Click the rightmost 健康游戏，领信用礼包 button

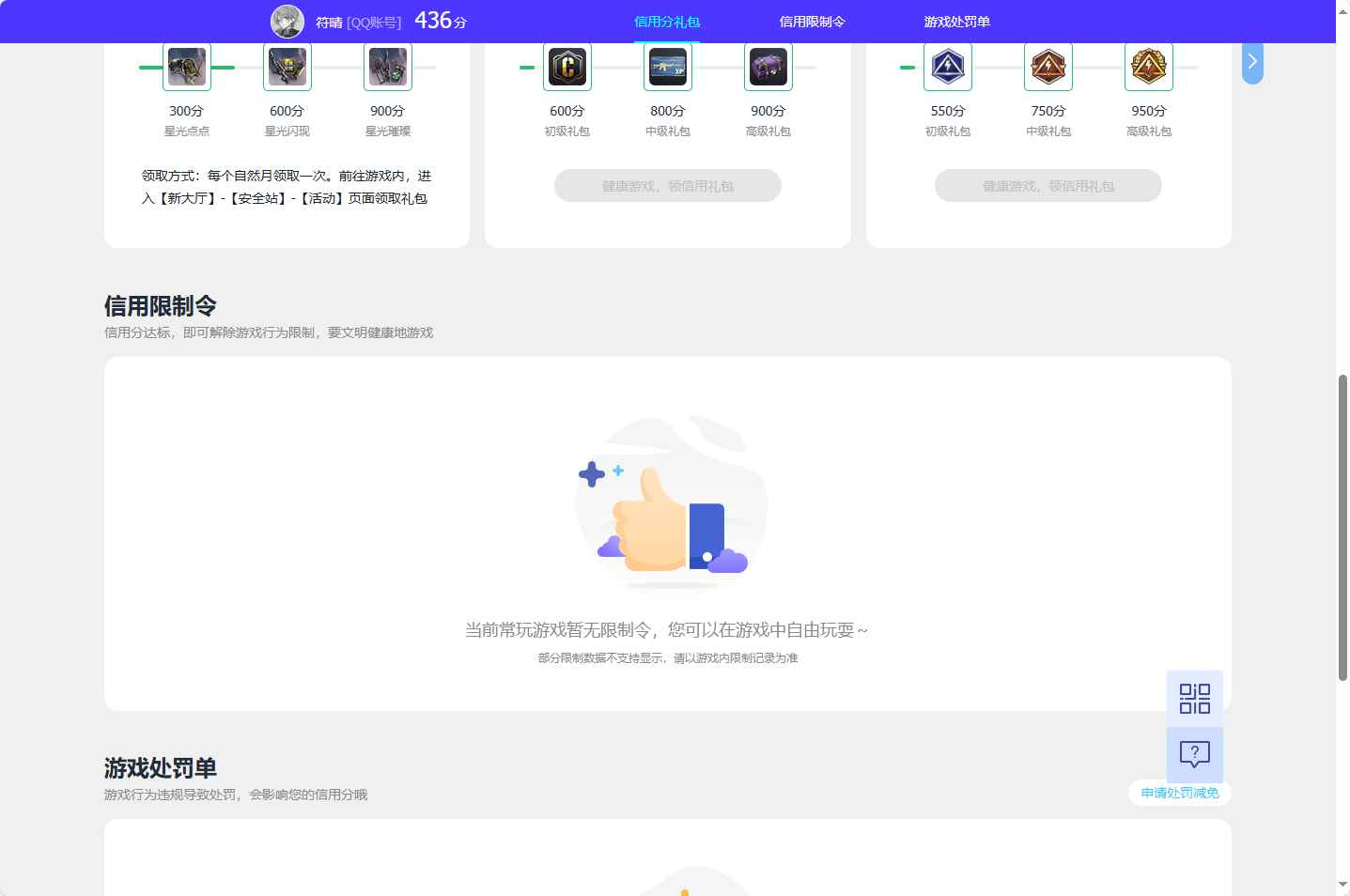click(x=1047, y=185)
